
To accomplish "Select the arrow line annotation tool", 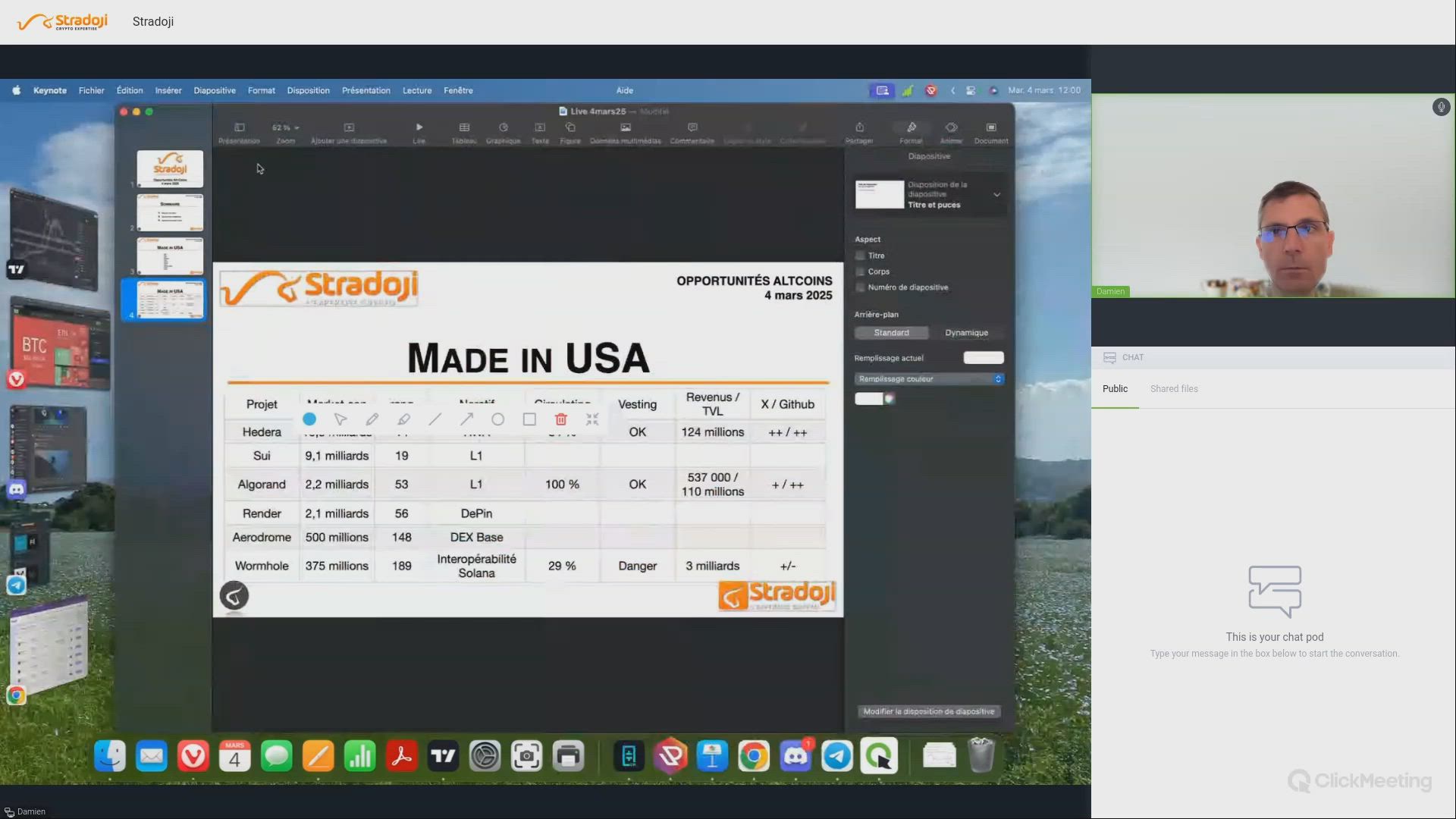I will (466, 419).
